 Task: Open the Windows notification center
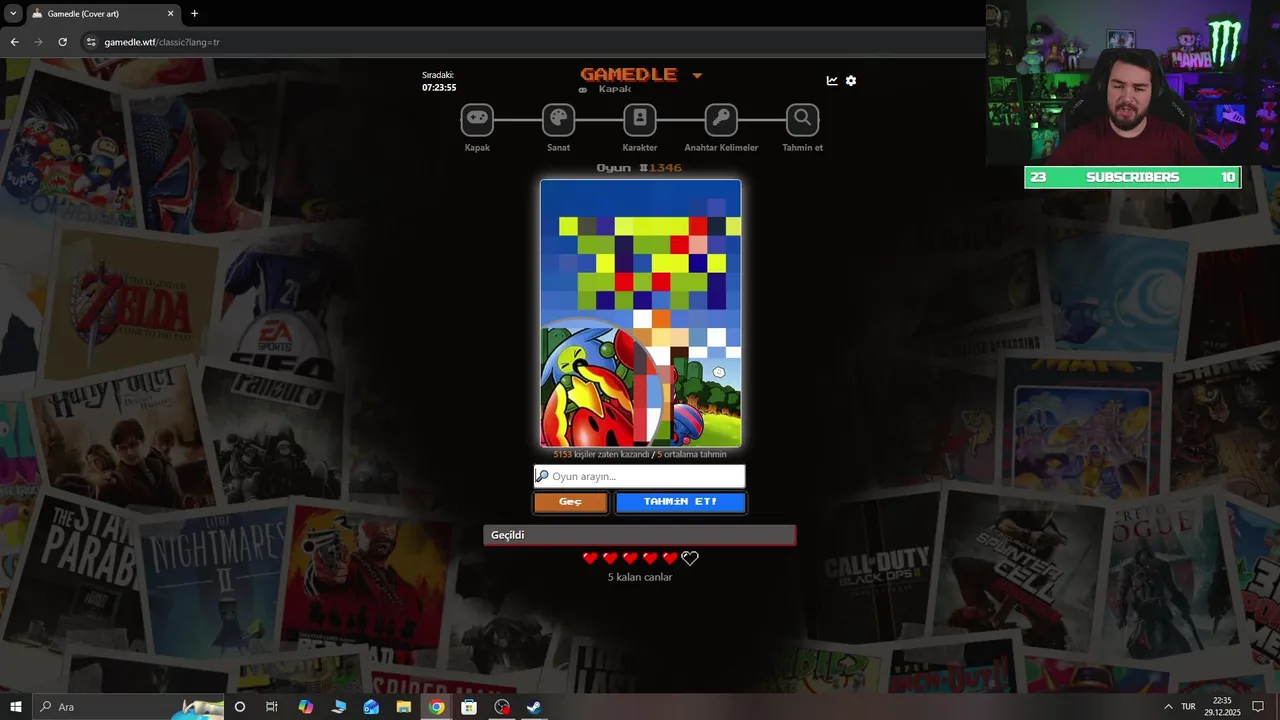[x=1259, y=707]
